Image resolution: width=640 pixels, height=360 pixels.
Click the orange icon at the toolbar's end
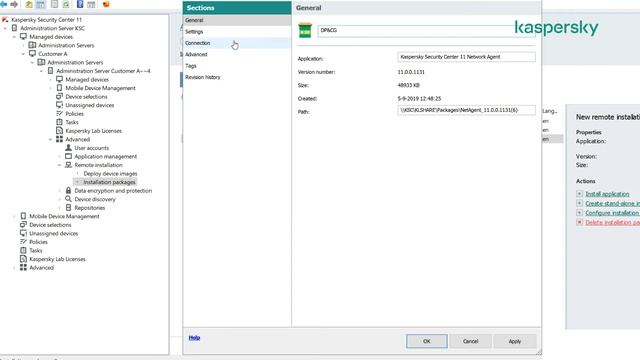pos(106,4)
